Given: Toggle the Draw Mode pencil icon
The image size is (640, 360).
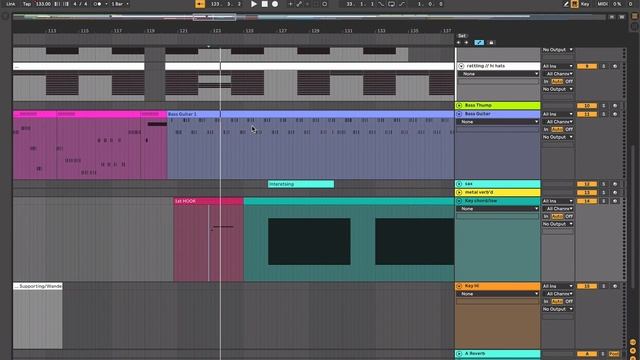Looking at the screenshot, I should point(566,4).
